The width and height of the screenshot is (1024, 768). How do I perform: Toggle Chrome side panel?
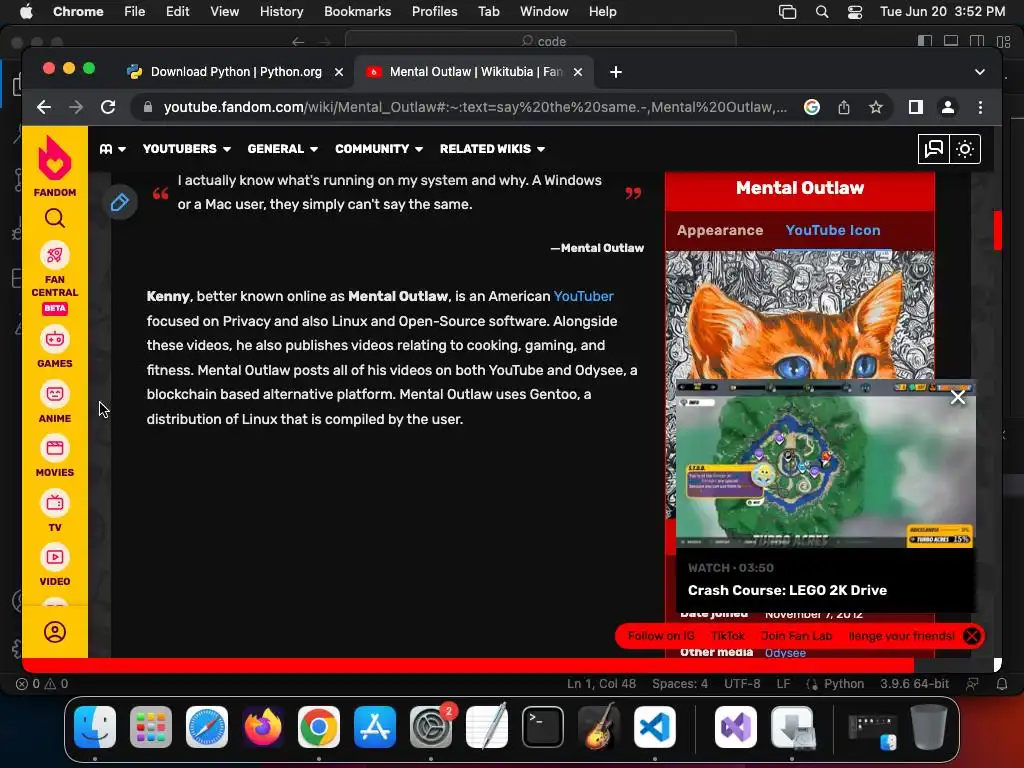click(x=916, y=107)
